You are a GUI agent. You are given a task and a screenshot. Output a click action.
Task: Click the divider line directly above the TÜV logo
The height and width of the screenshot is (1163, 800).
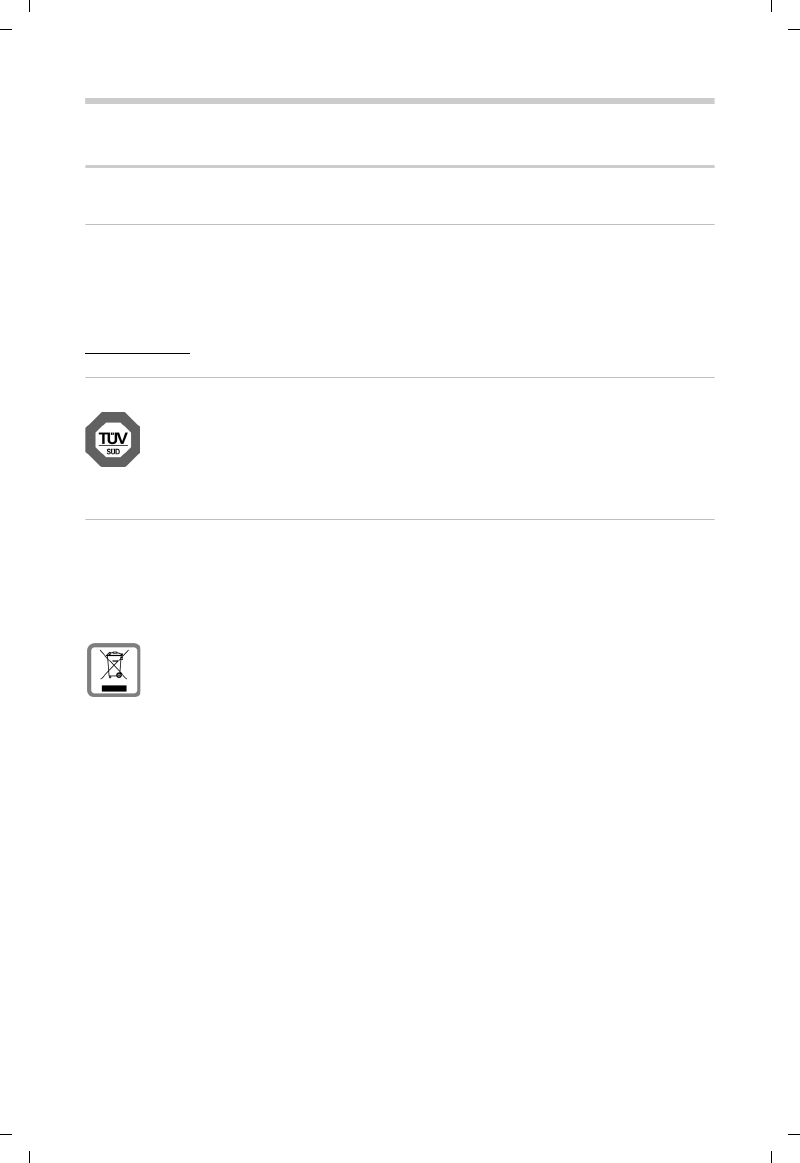pyautogui.click(x=400, y=378)
